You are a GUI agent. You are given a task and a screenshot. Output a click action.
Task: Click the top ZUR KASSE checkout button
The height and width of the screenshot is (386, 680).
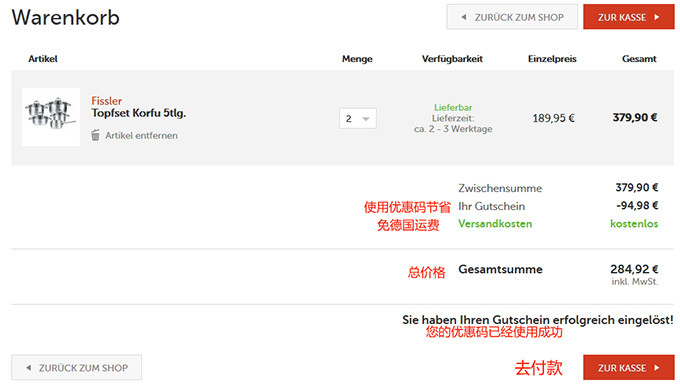pyautogui.click(x=628, y=17)
